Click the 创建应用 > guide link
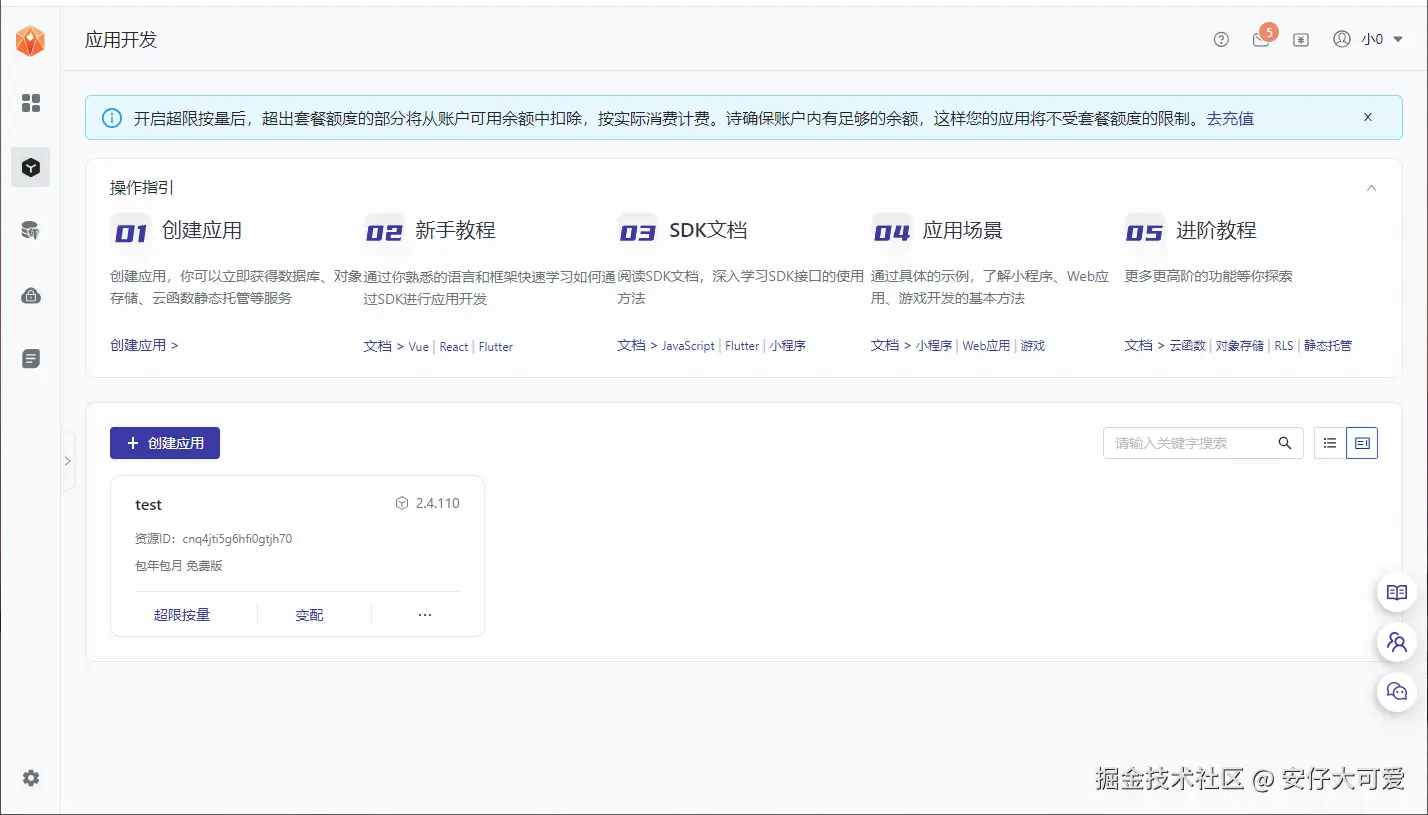Viewport: 1428px width, 815px height. 144,345
